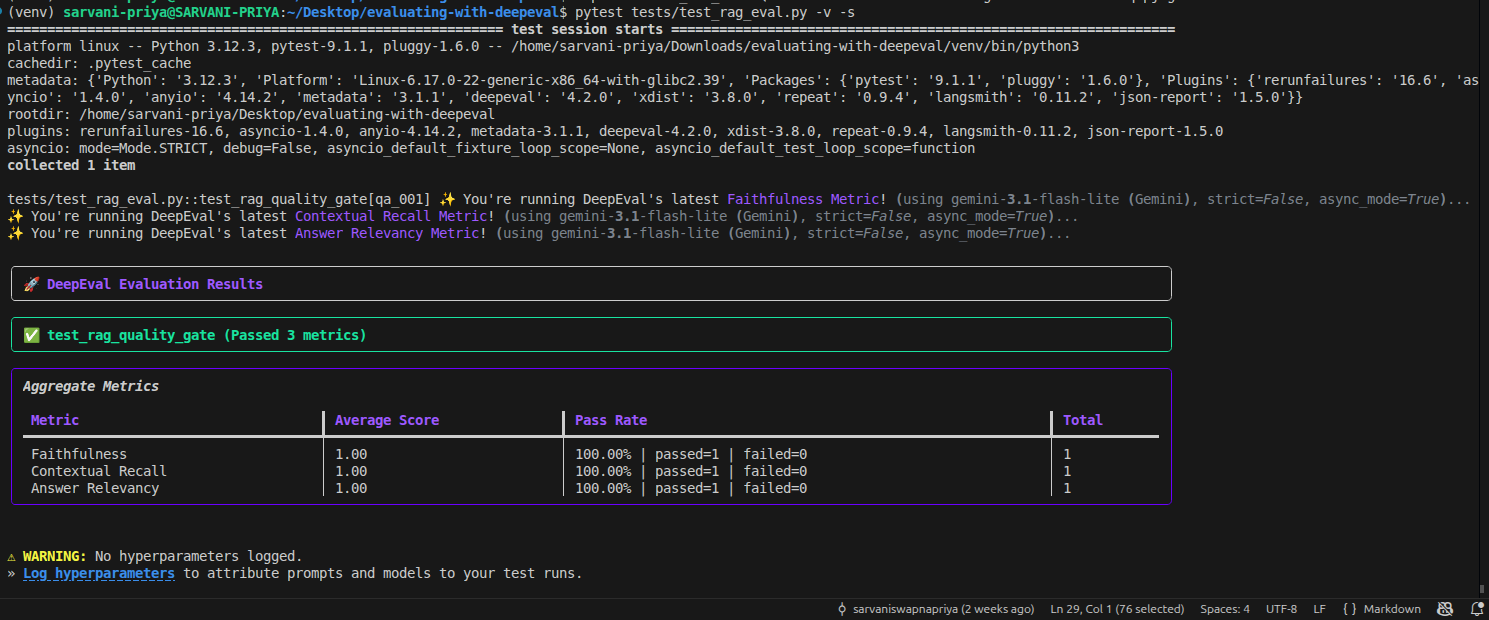The image size is (1489, 620).
Task: Click the plugins: rerunfailures-16.6 line
Action: pos(615,131)
